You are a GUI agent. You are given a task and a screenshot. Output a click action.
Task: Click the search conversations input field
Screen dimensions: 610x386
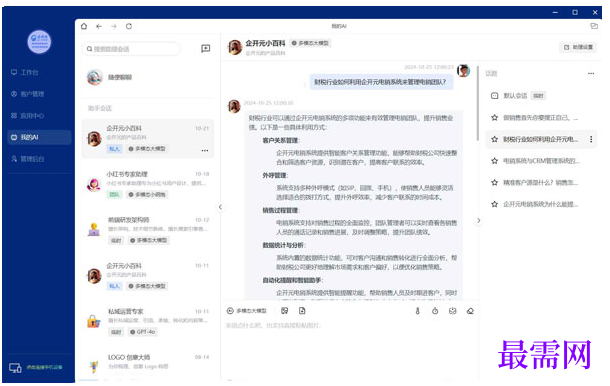pos(131,49)
